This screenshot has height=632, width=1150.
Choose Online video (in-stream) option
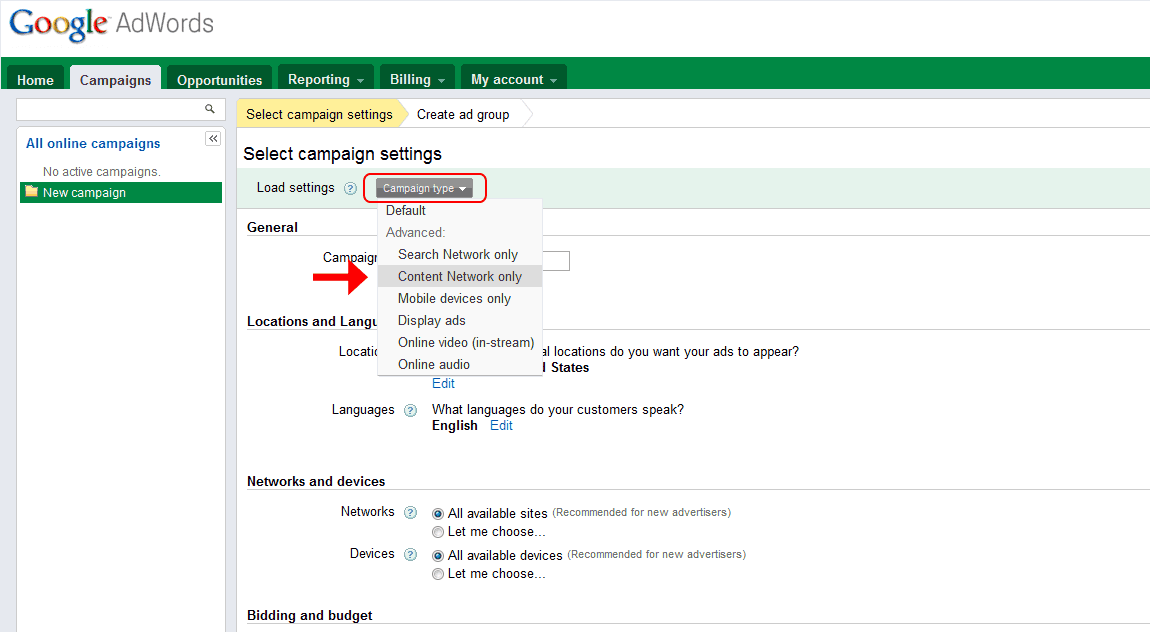point(460,342)
